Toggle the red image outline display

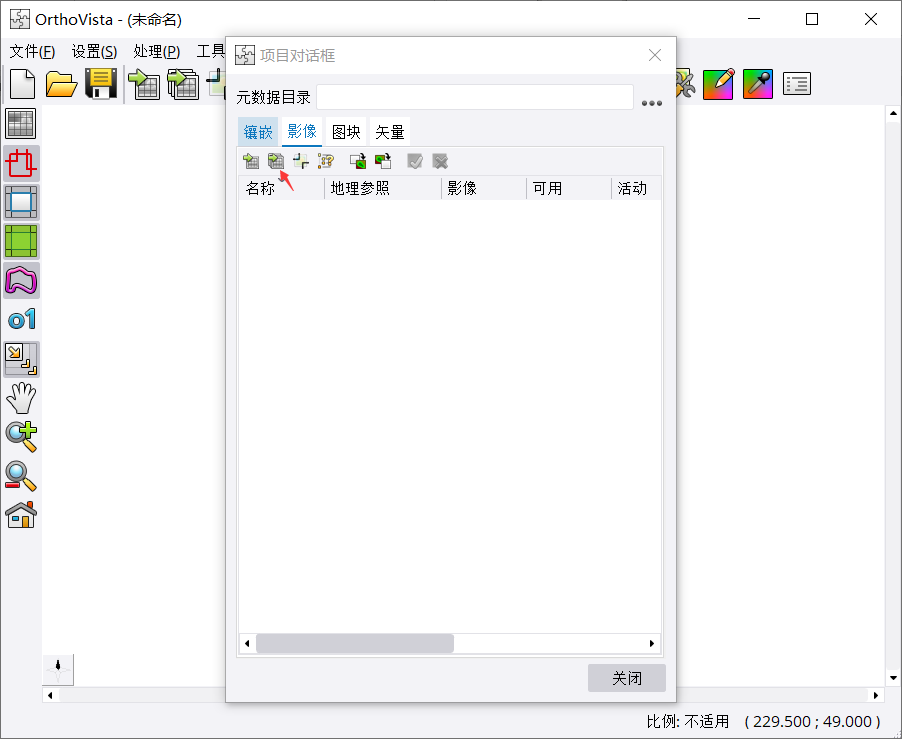click(21, 163)
